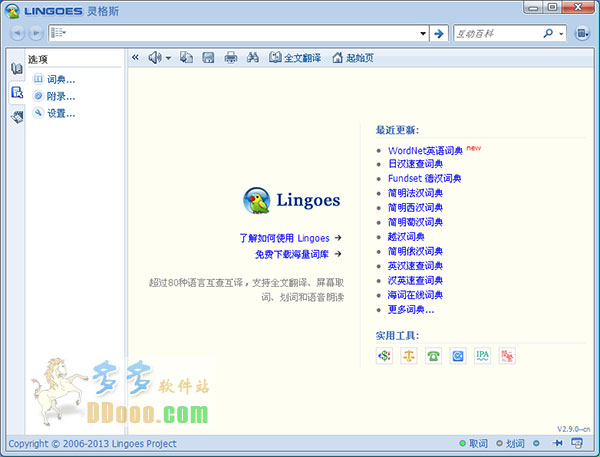Toggle 取词 cursor capture in status bar
The width and height of the screenshot is (600, 457).
coord(474,443)
